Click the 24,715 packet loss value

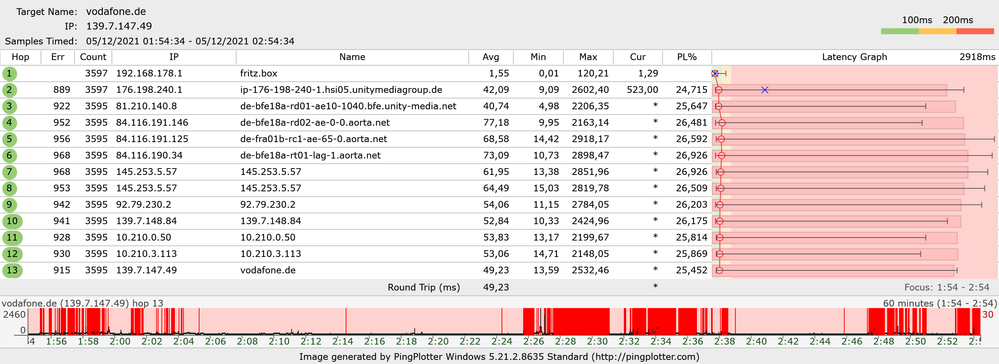691,90
